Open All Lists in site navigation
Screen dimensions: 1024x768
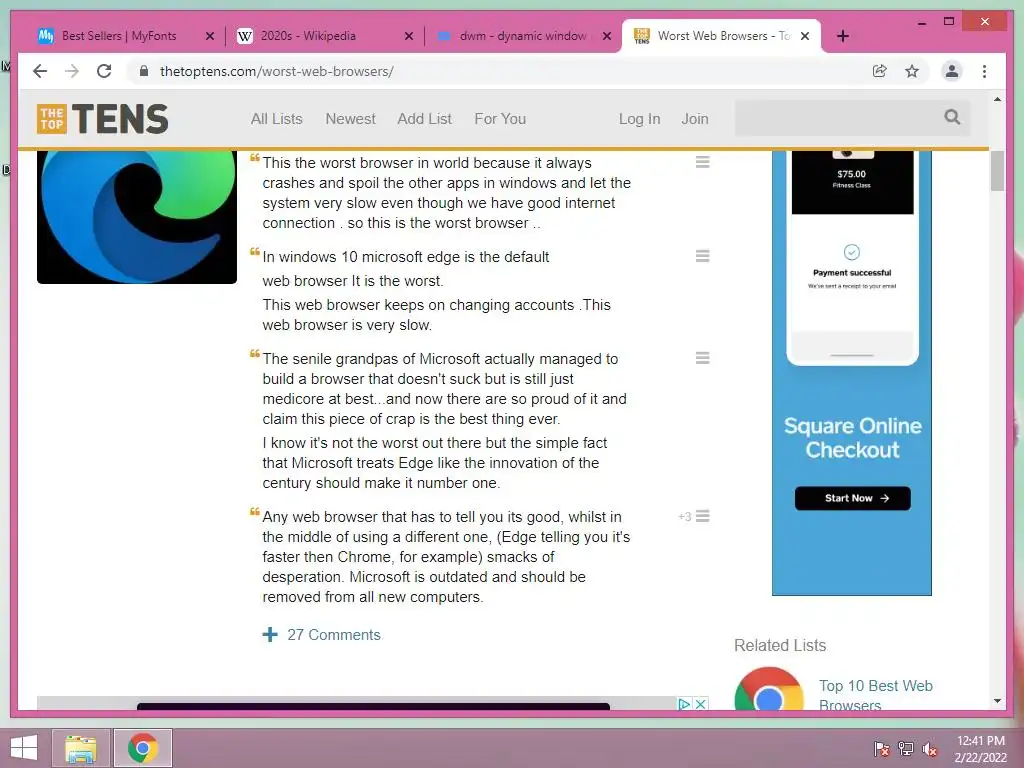(x=276, y=119)
